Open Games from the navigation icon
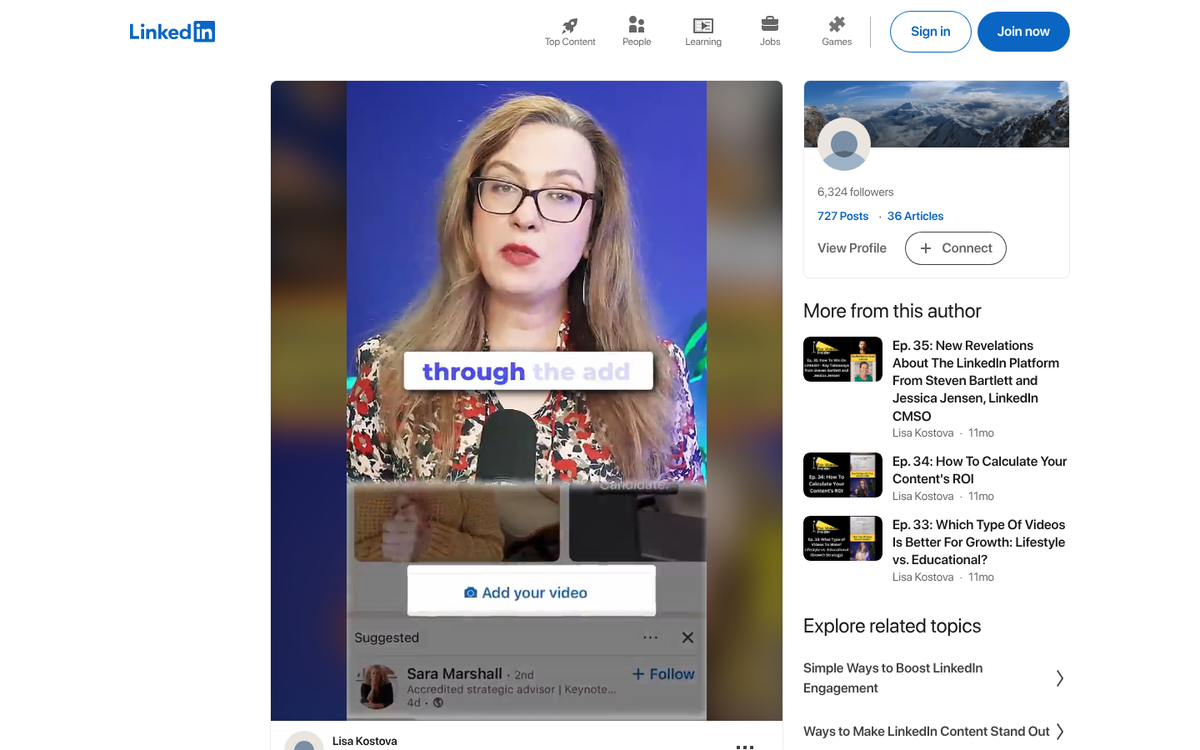This screenshot has height=750, width=1200. point(837,25)
